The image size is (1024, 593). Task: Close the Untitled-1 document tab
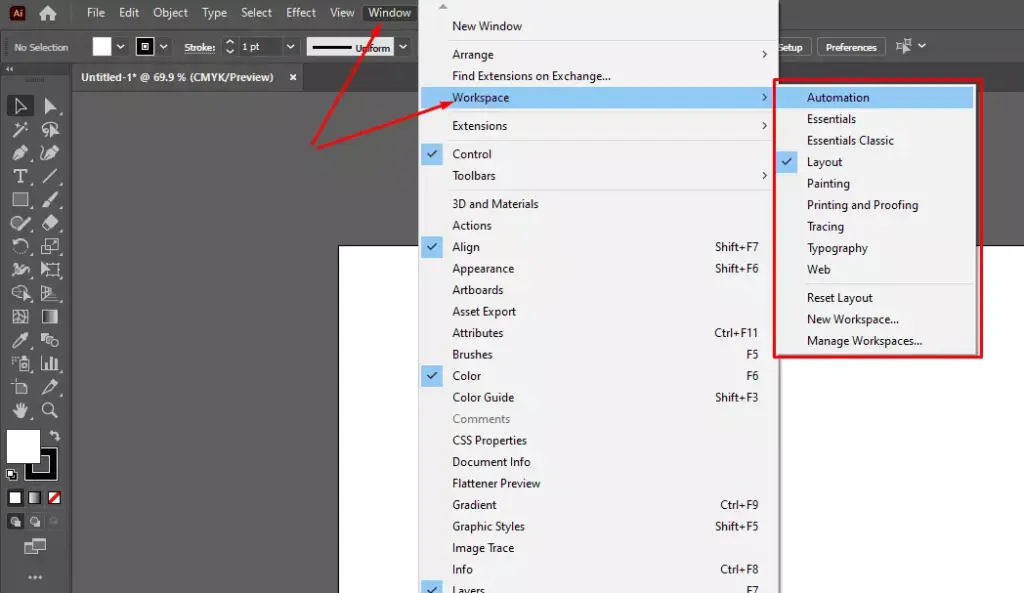click(293, 77)
